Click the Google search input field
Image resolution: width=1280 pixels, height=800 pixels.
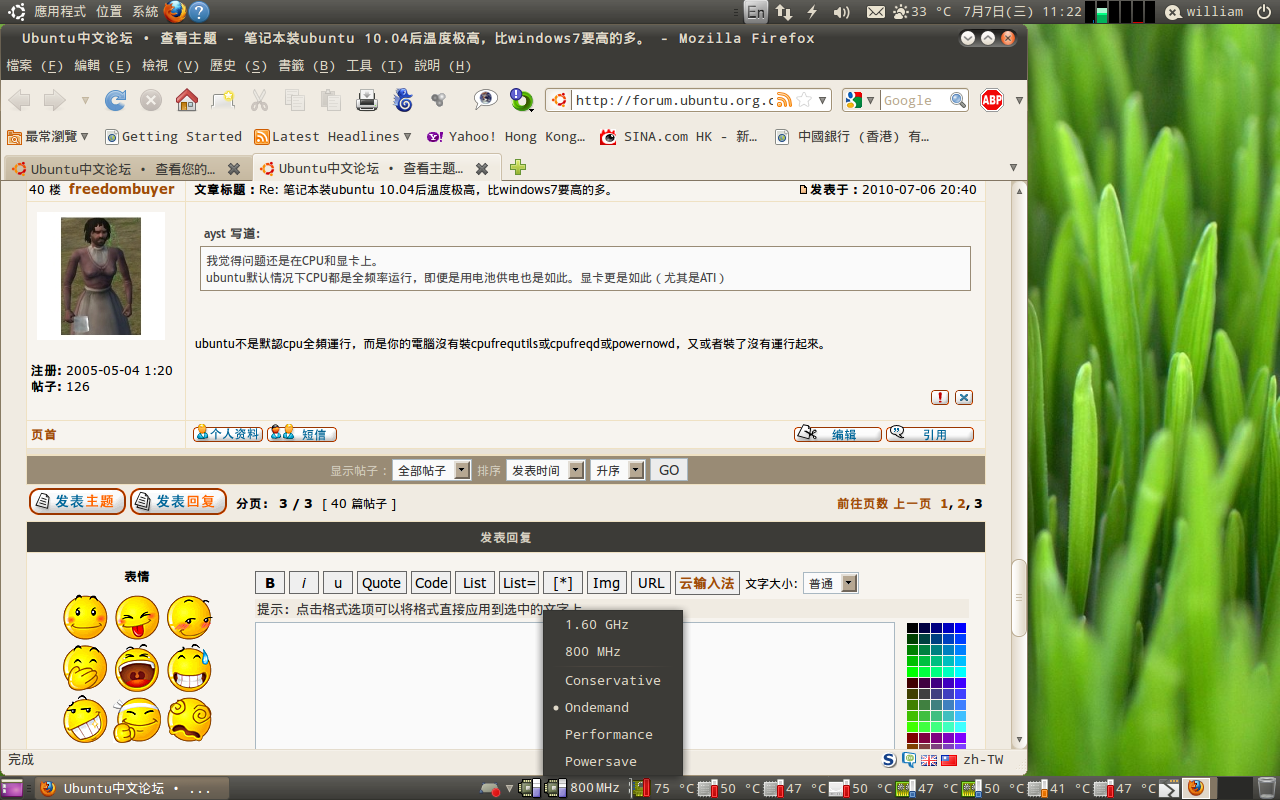click(x=914, y=100)
